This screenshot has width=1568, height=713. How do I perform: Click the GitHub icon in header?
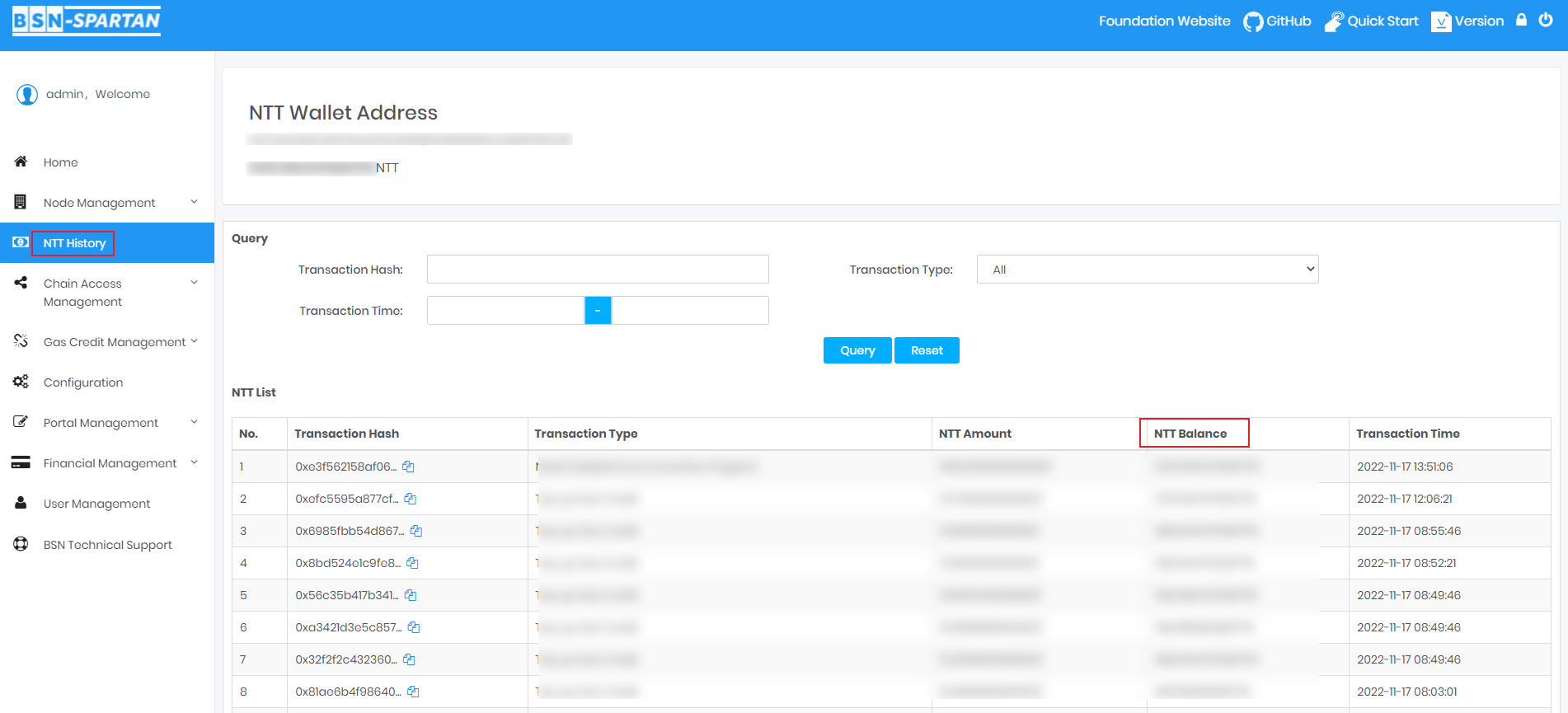pos(1253,21)
